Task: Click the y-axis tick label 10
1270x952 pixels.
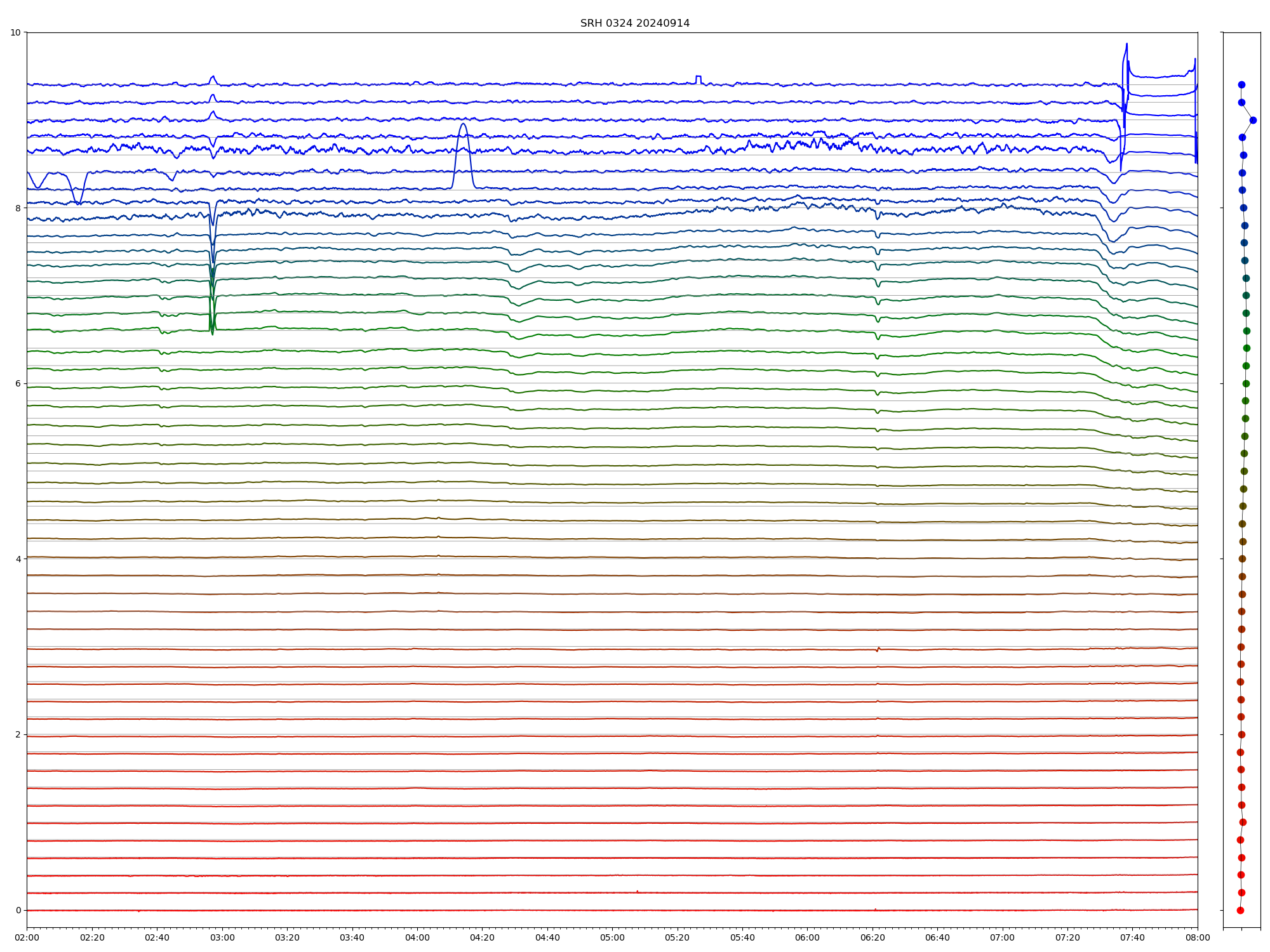Action: pos(15,32)
